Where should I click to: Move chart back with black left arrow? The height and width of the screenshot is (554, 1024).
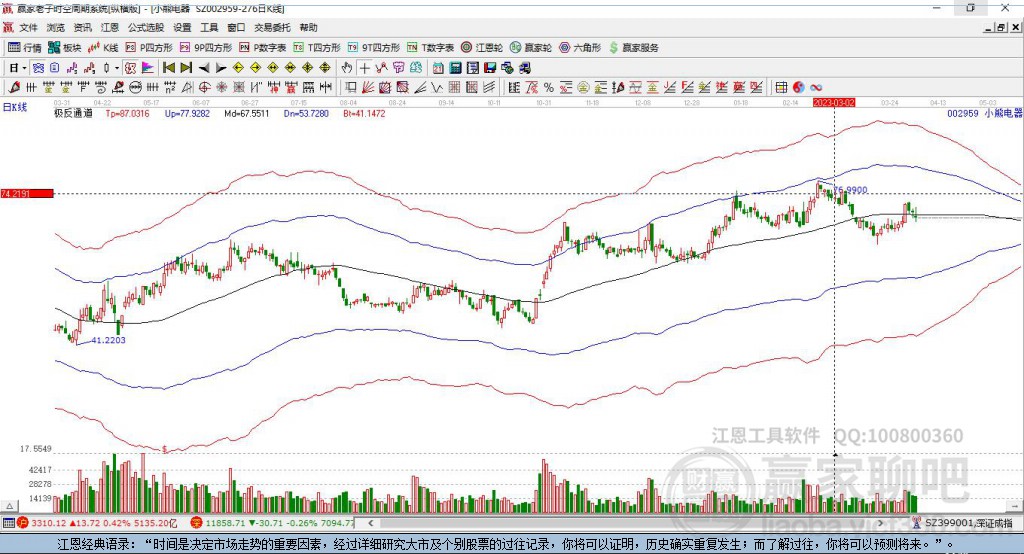204,67
